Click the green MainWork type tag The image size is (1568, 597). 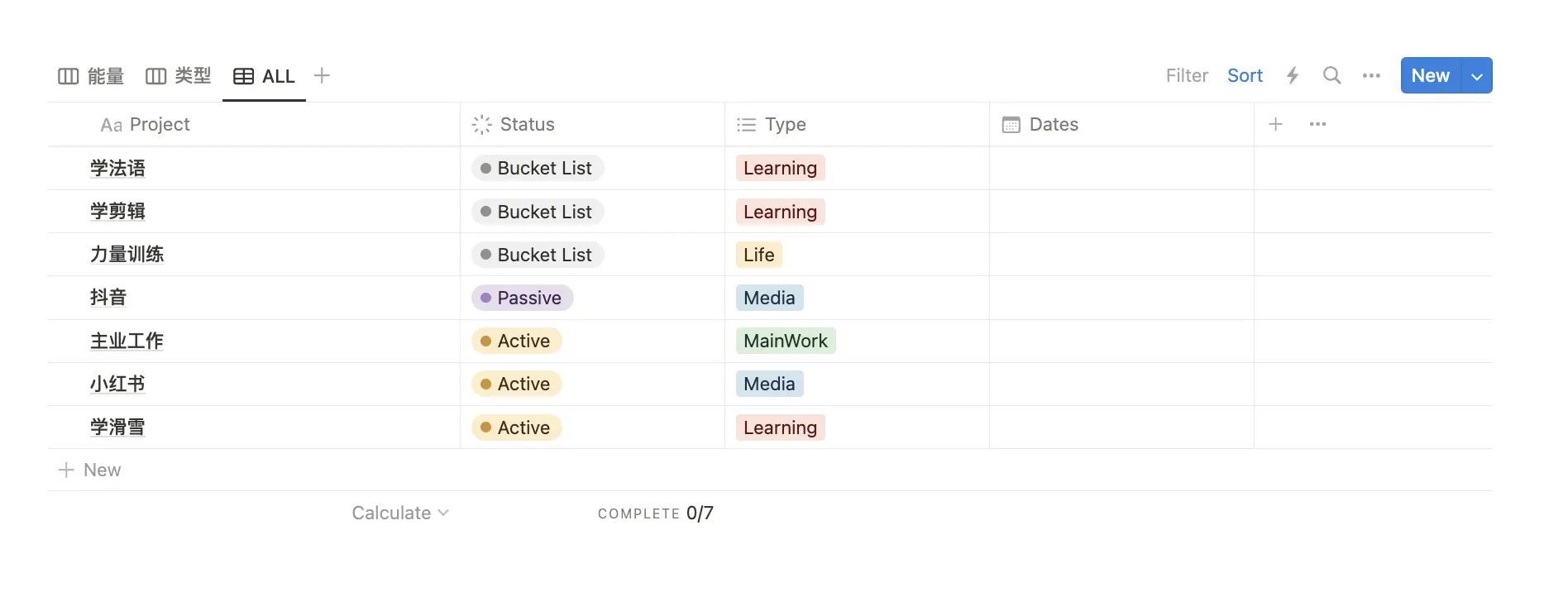click(x=785, y=341)
